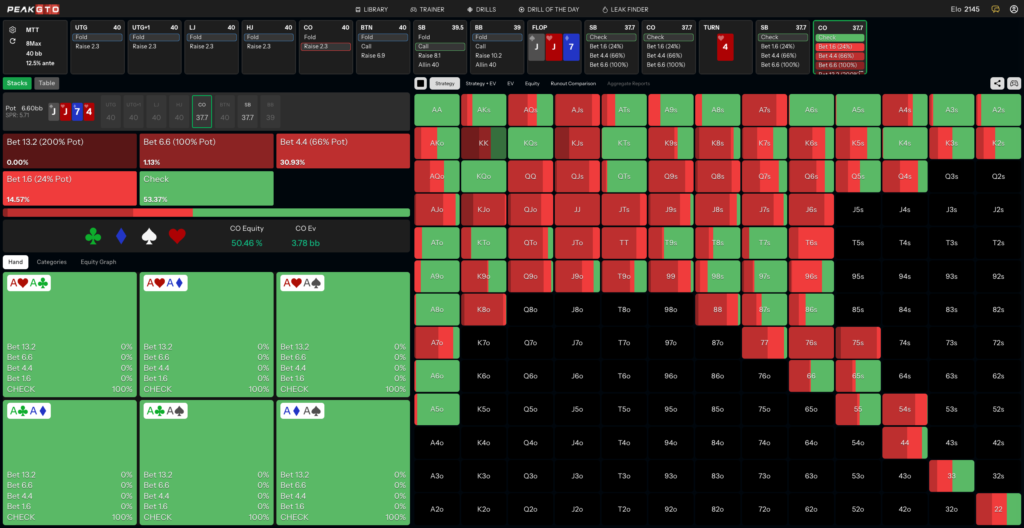The width and height of the screenshot is (1024, 528).
Task: Filter by the green clubs suit icon
Action: (93, 236)
